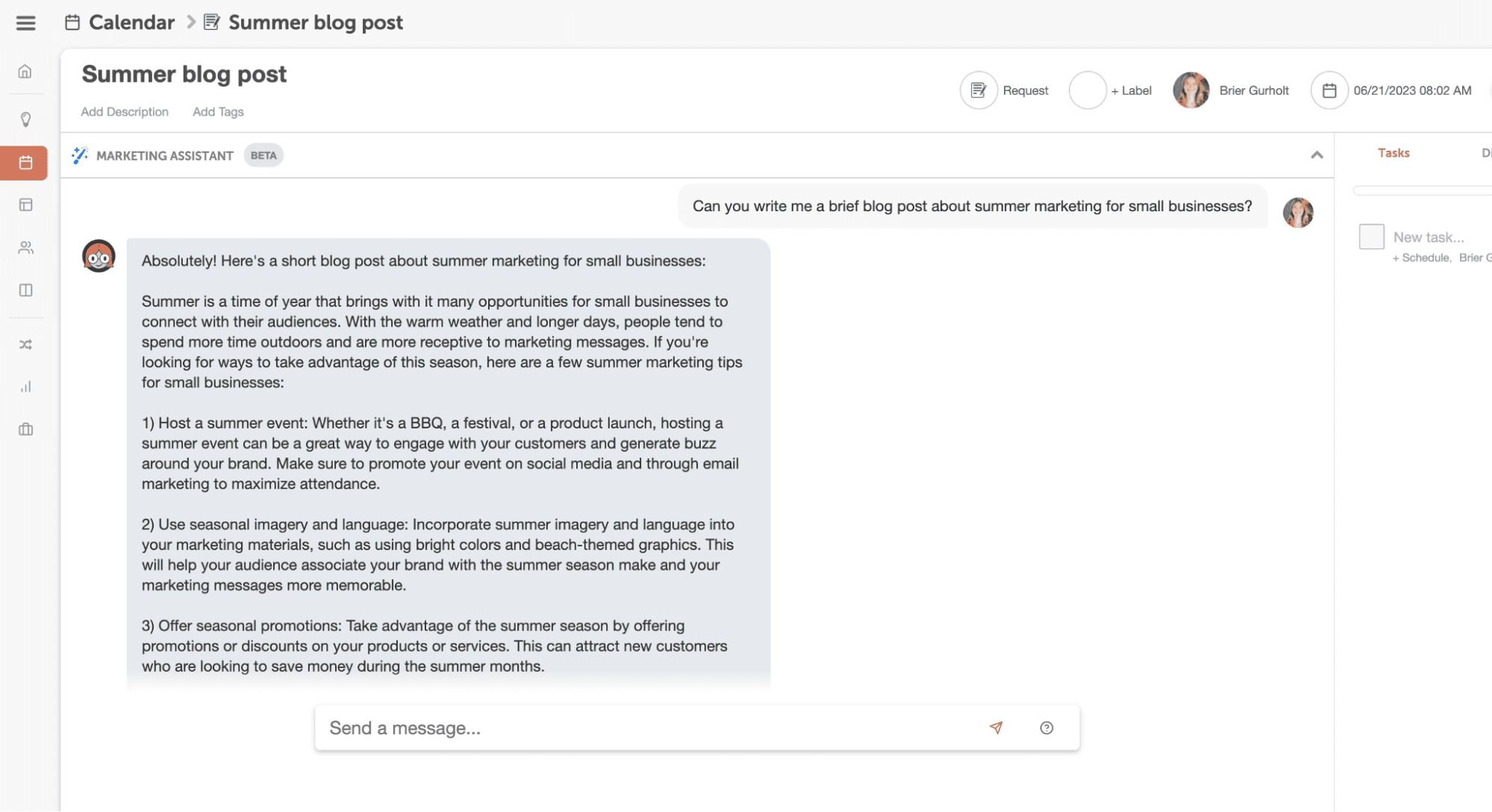Select the calendar sidebar icon
Image resolution: width=1492 pixels, height=812 pixels.
pos(25,163)
